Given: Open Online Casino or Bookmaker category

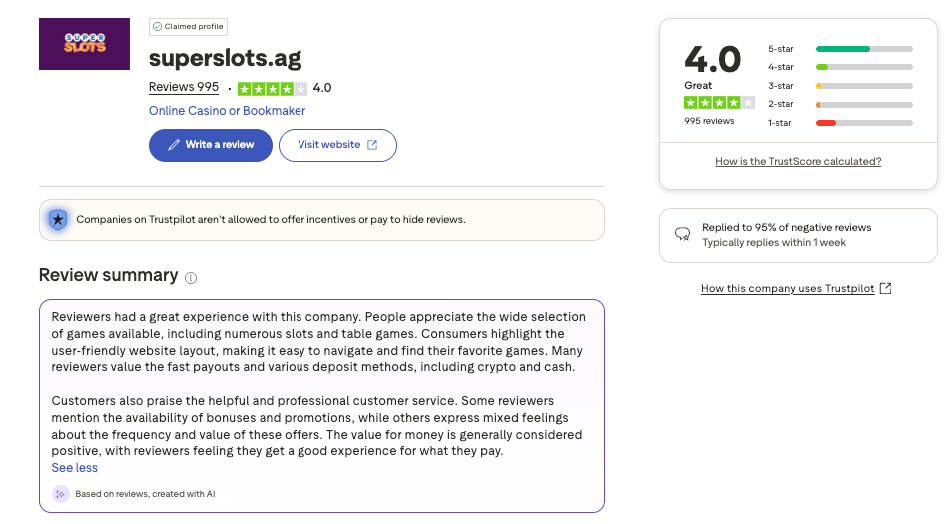Looking at the screenshot, I should (x=227, y=111).
